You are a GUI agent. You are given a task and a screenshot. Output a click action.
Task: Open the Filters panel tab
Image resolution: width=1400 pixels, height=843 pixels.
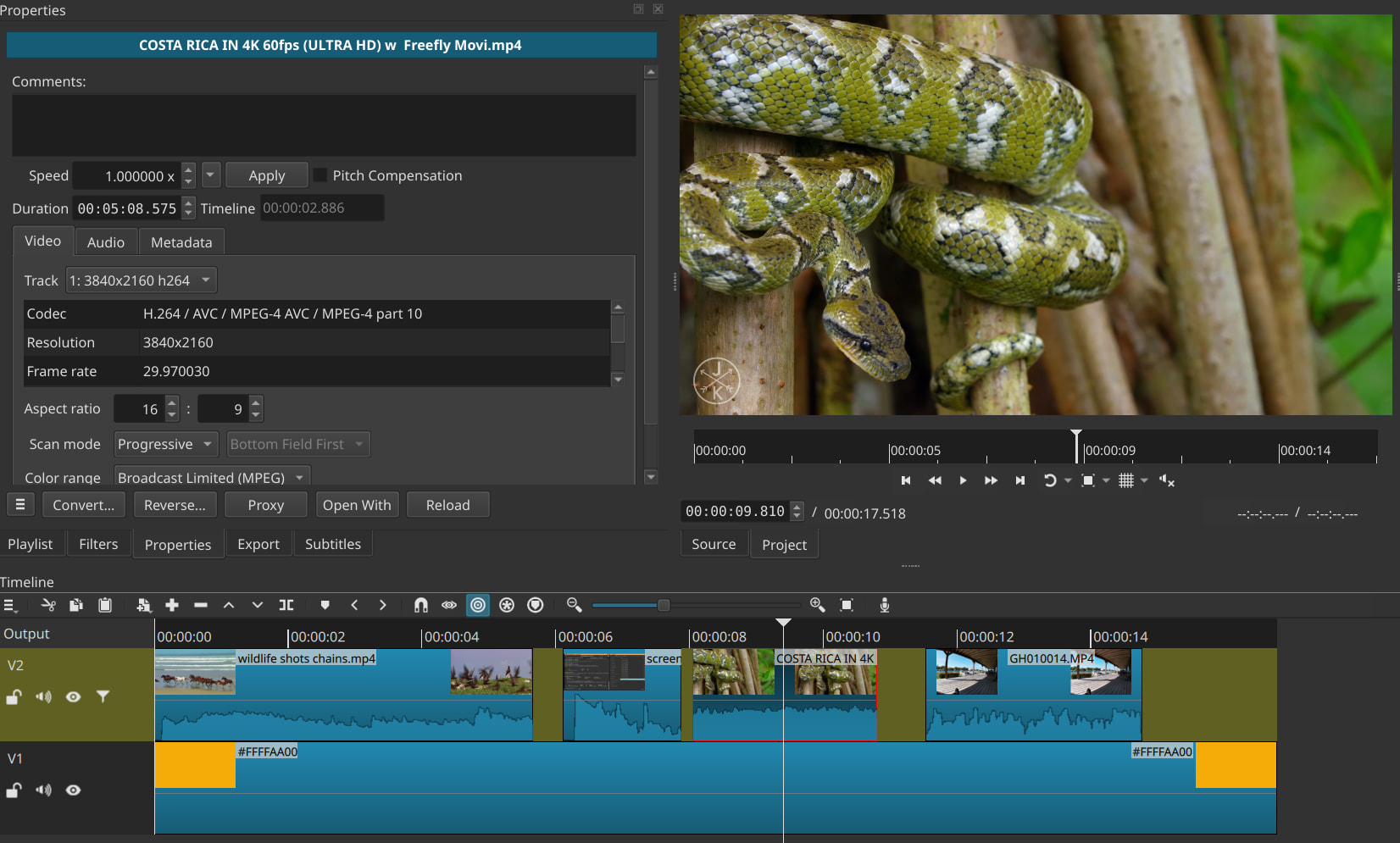(98, 544)
